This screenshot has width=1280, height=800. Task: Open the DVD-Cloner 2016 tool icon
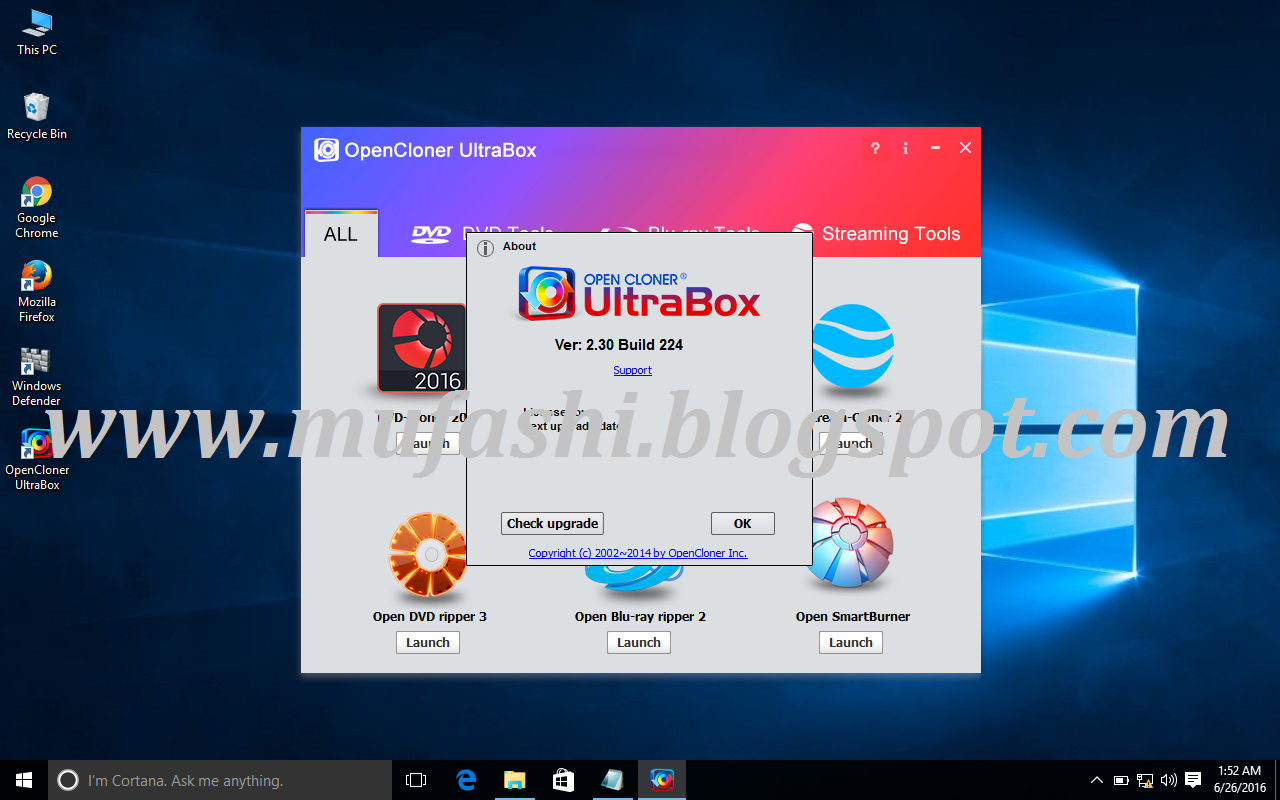(x=421, y=348)
